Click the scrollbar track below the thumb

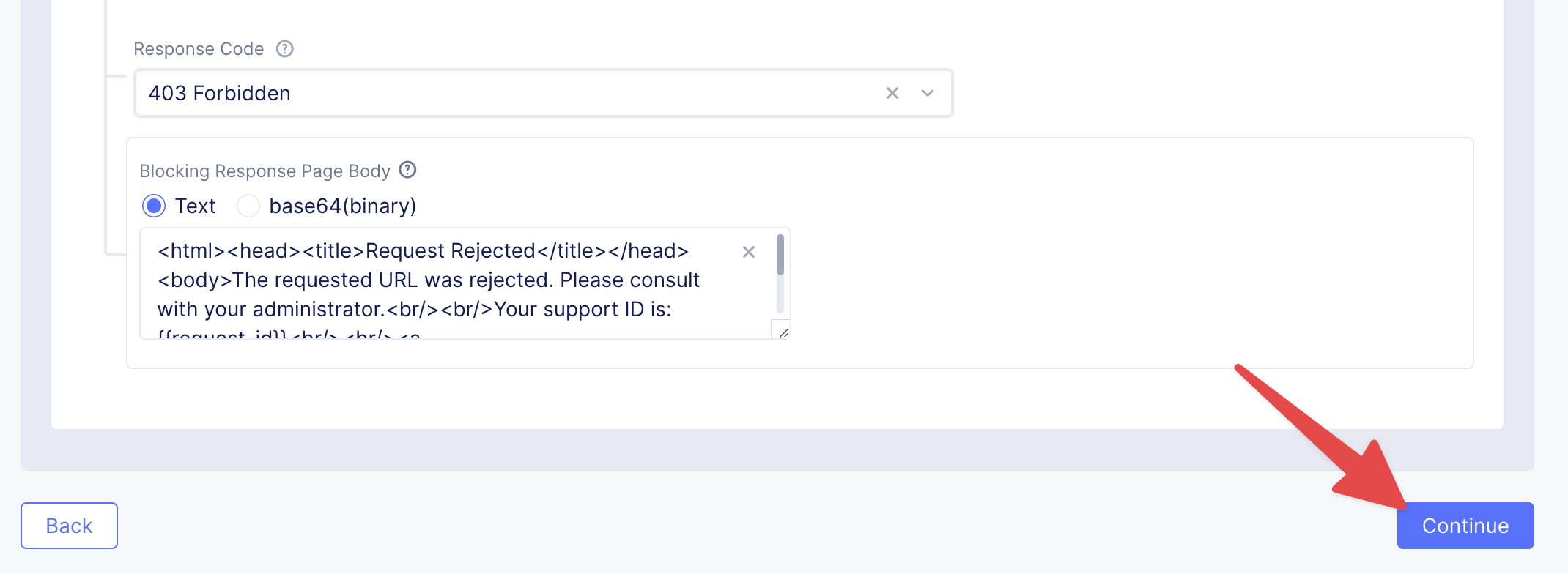[x=780, y=297]
